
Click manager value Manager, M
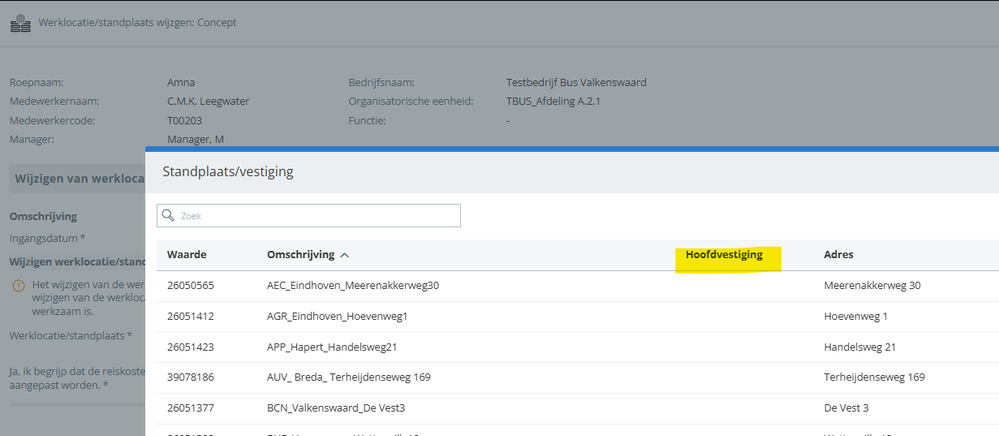pyautogui.click(x=195, y=140)
